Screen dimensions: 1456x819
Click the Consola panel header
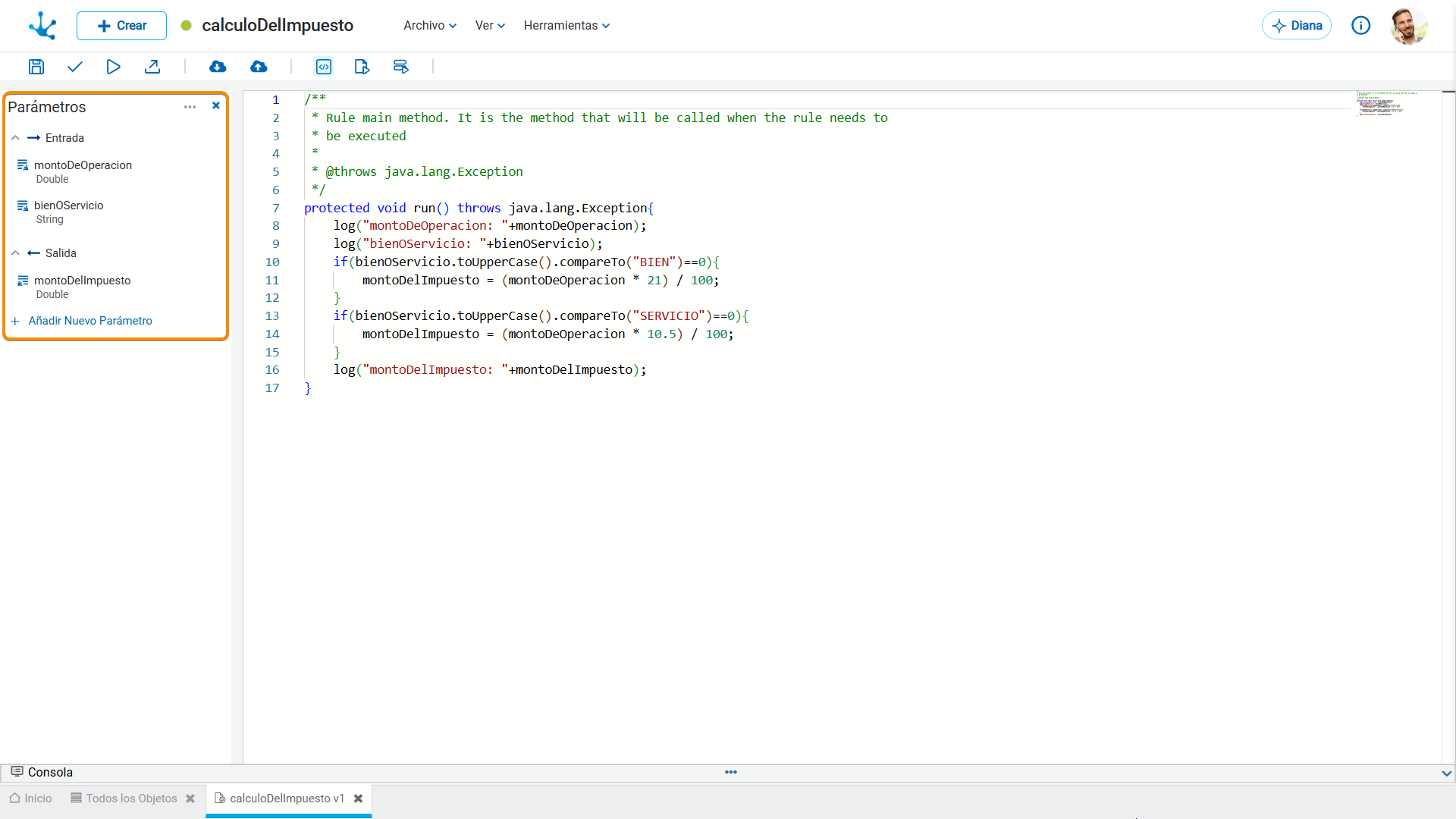(x=42, y=772)
